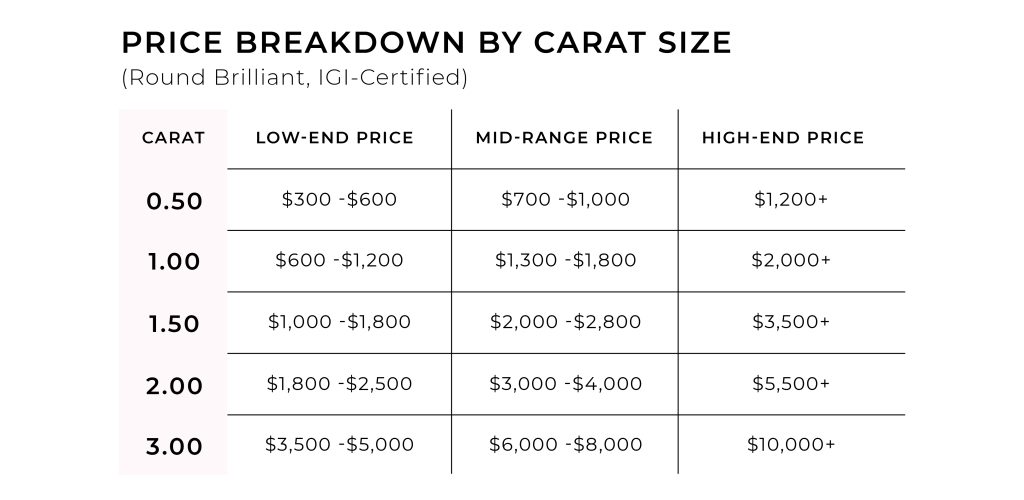The height and width of the screenshot is (500, 1024).
Task: Click the MID-RANGE PRICE header
Action: click(x=564, y=138)
